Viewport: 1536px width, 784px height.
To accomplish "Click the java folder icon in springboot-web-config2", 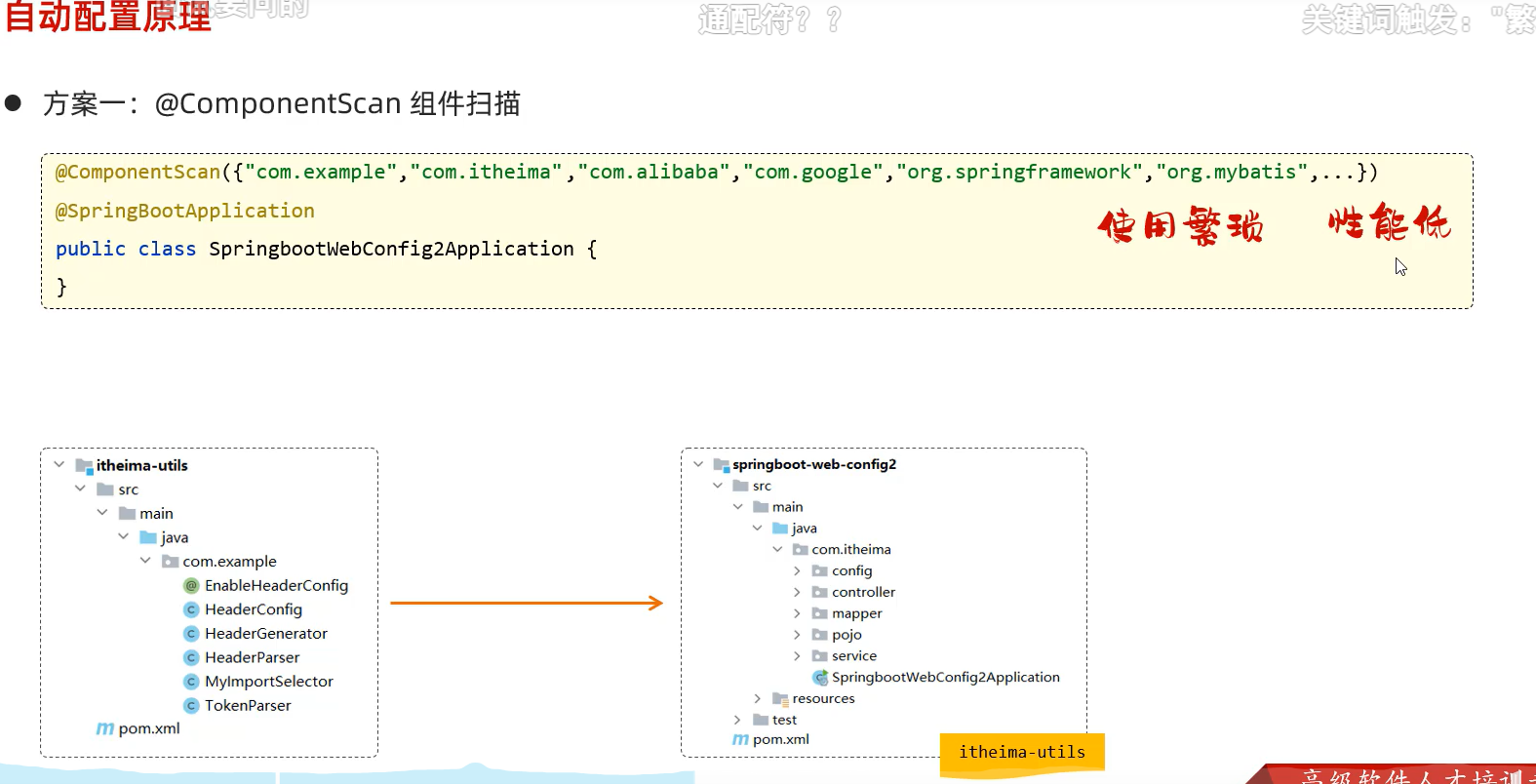I will point(780,529).
